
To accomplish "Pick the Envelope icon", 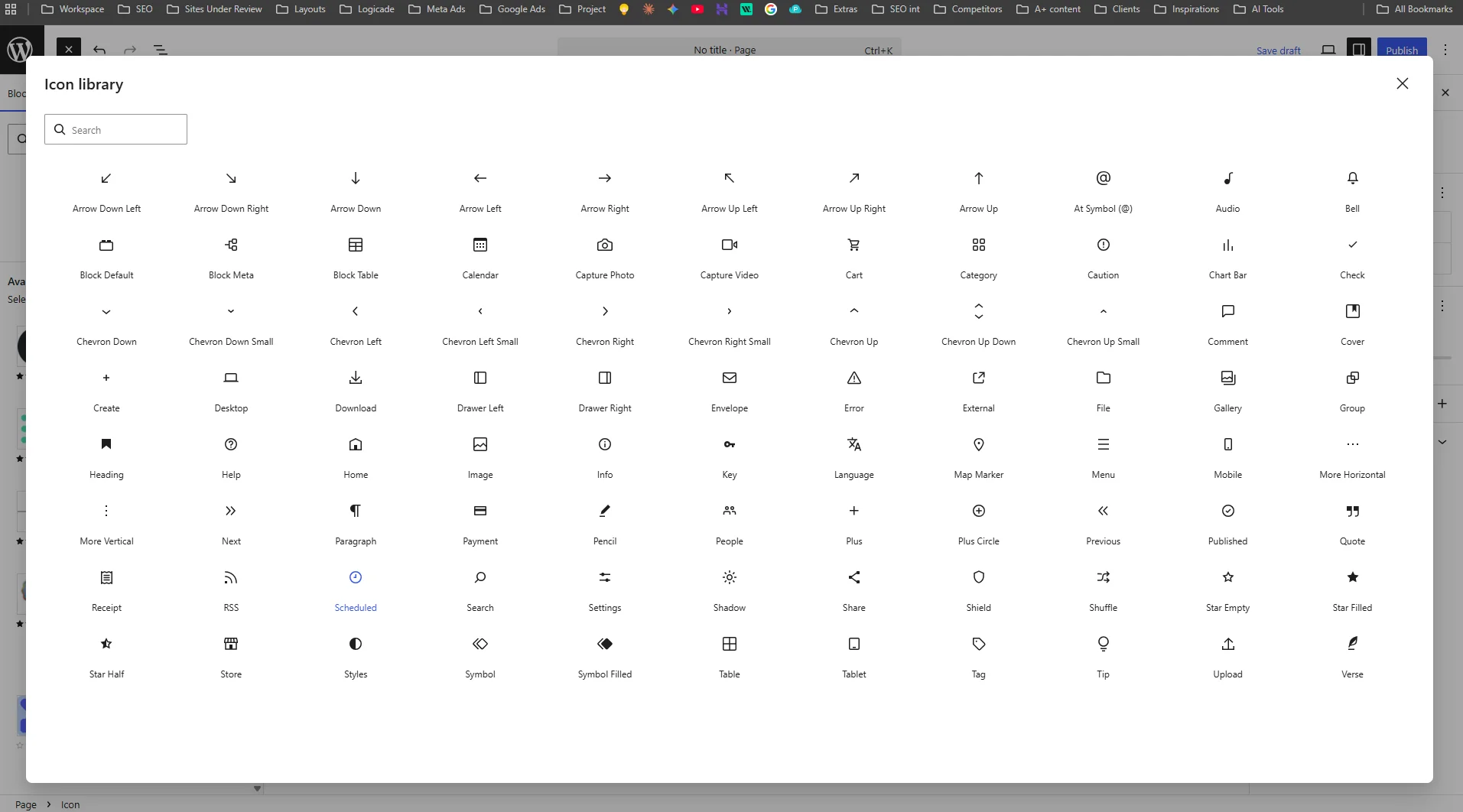I will coord(730,378).
